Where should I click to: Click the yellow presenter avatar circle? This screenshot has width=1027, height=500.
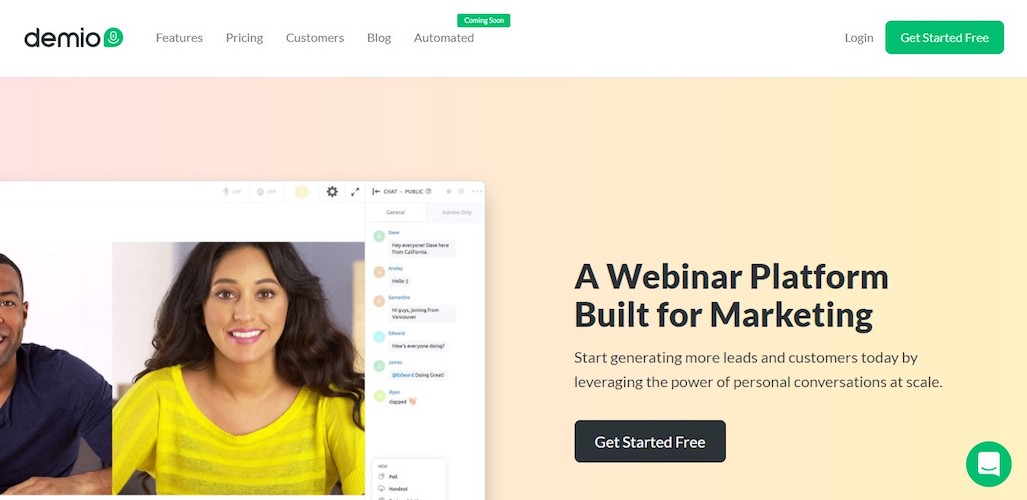click(x=301, y=191)
